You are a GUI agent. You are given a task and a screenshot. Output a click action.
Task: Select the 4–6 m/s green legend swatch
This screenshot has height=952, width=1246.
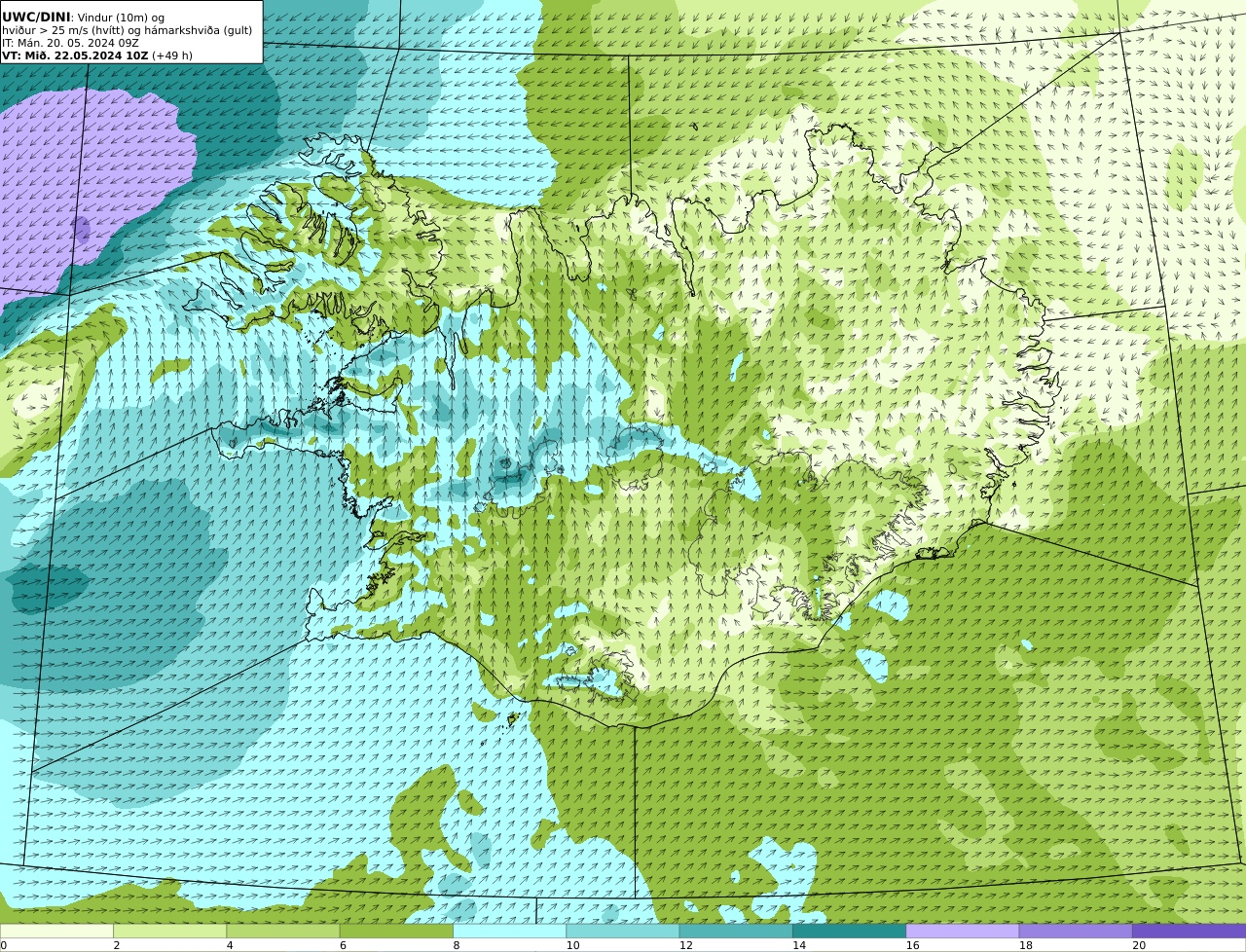coord(283,932)
